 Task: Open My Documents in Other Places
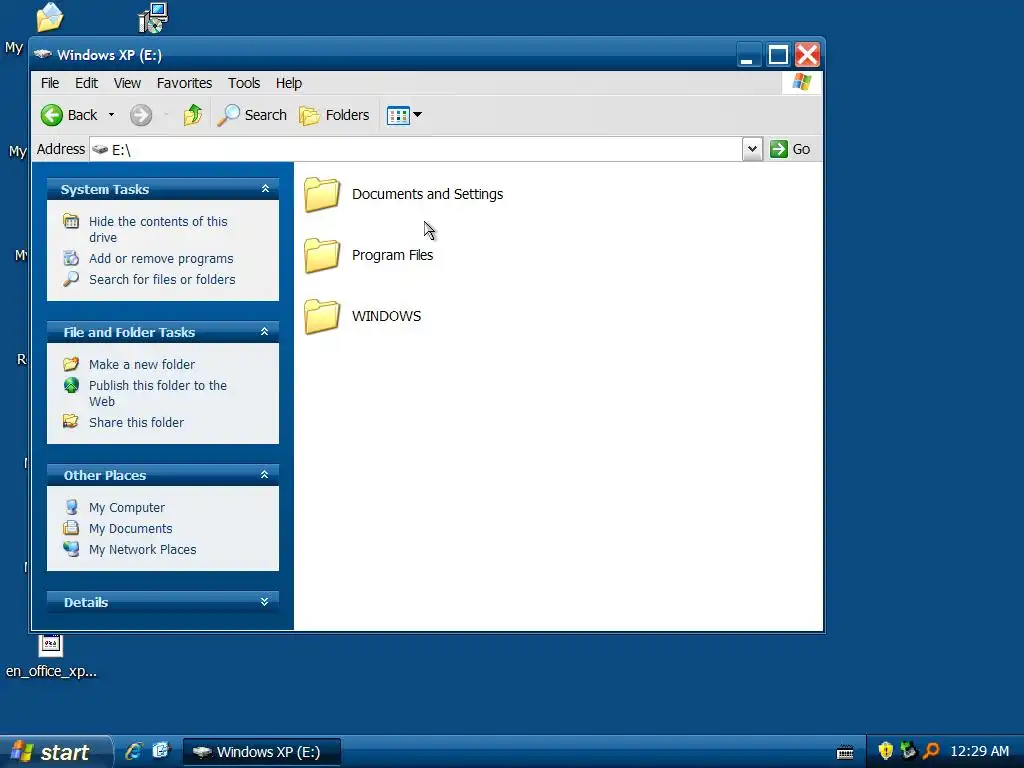[x=131, y=528]
